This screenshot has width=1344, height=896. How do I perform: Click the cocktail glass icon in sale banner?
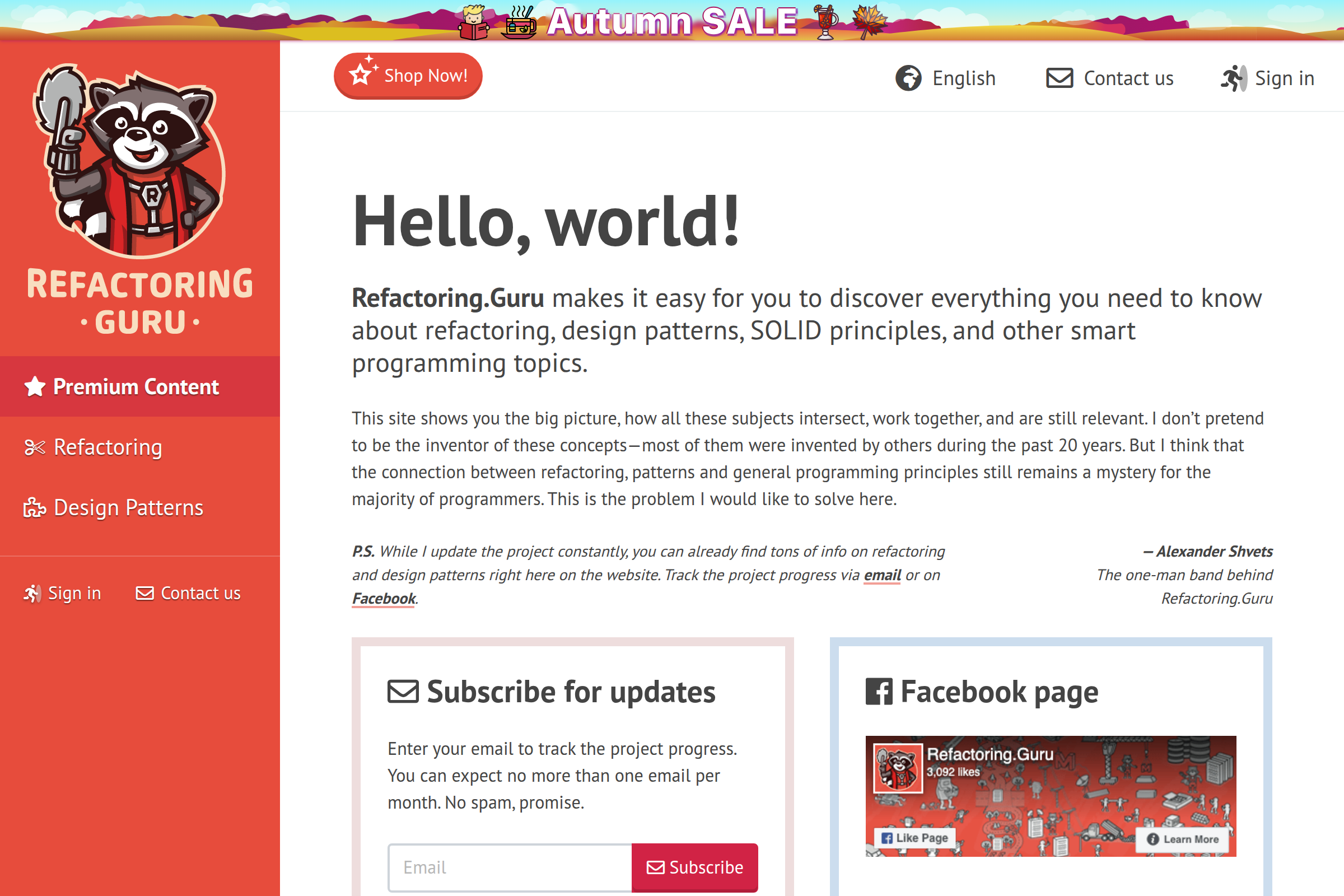pyautogui.click(x=827, y=22)
